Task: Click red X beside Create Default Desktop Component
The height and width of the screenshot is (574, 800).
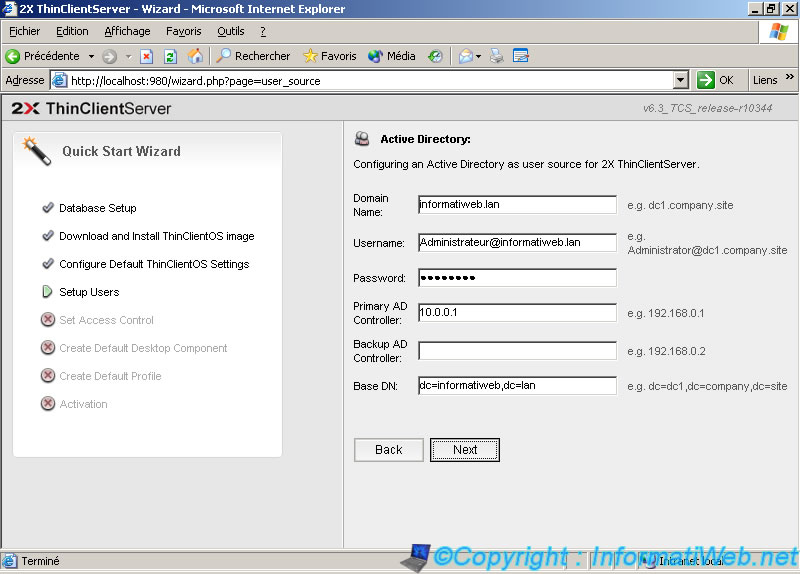Action: (48, 347)
